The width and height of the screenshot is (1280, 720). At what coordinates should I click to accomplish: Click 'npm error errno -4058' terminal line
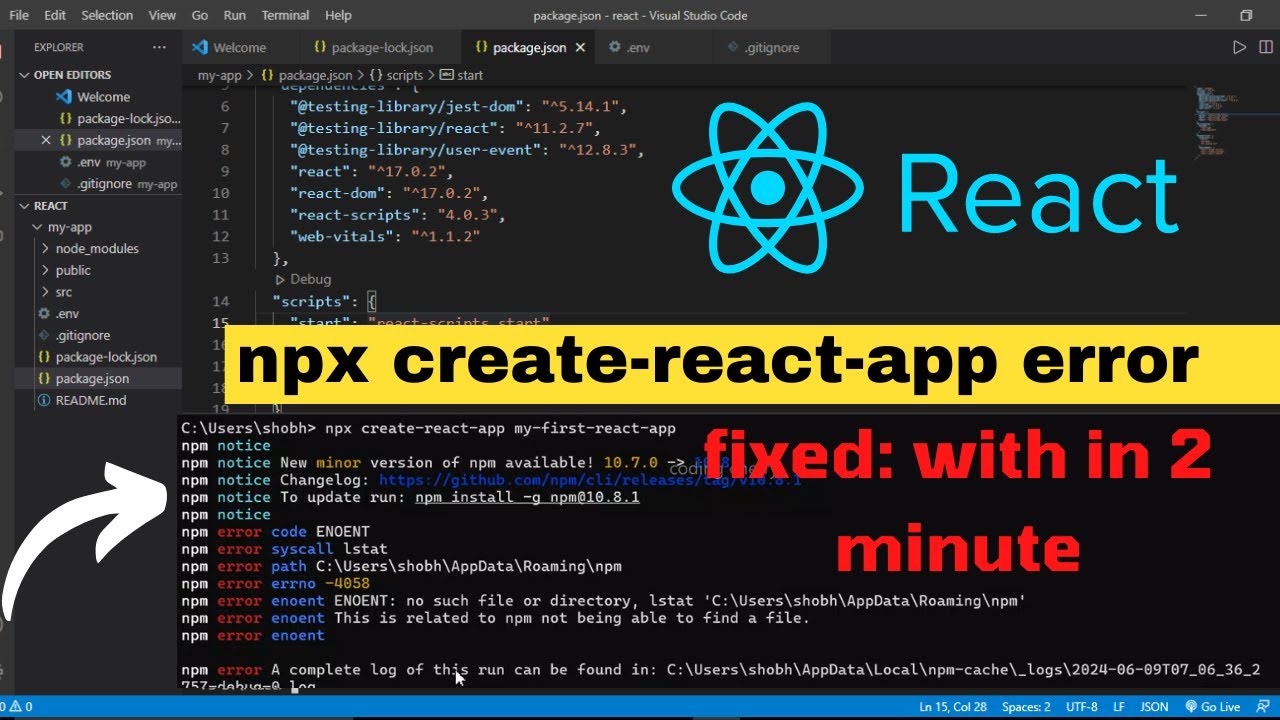275,584
